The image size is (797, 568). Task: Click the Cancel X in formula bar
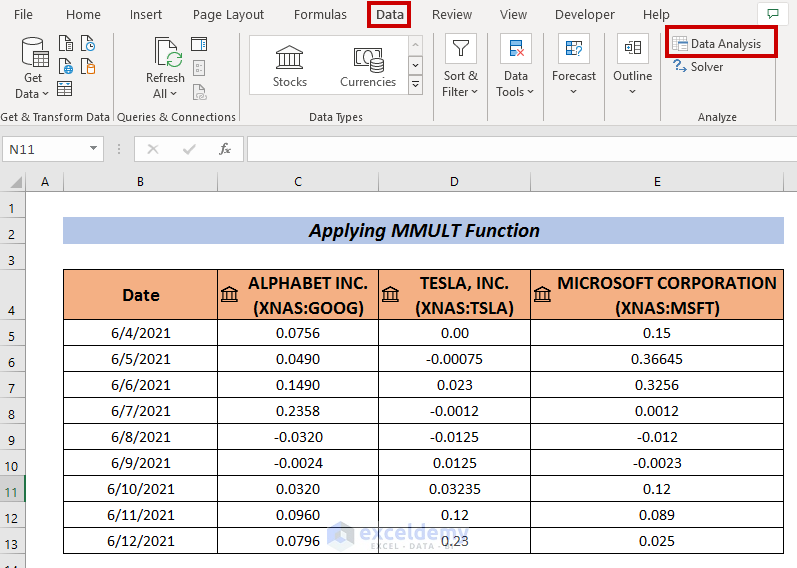pyautogui.click(x=152, y=149)
